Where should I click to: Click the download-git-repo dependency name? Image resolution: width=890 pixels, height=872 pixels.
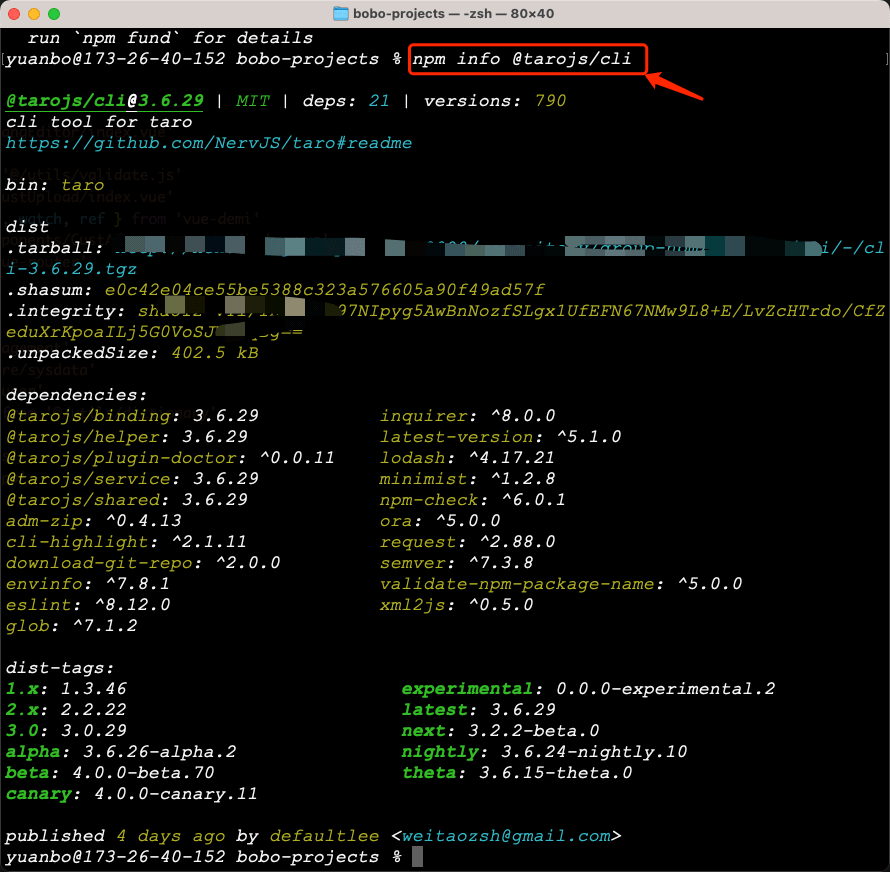(x=76, y=563)
